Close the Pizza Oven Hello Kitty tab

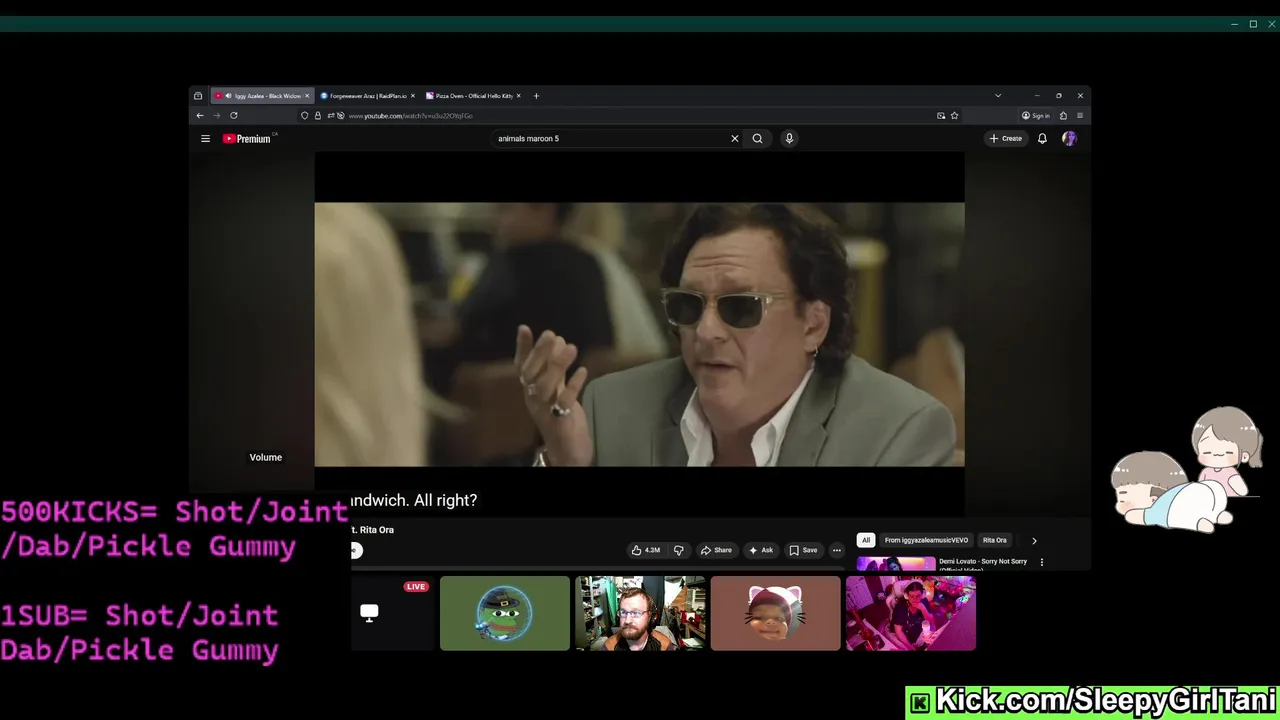518,96
